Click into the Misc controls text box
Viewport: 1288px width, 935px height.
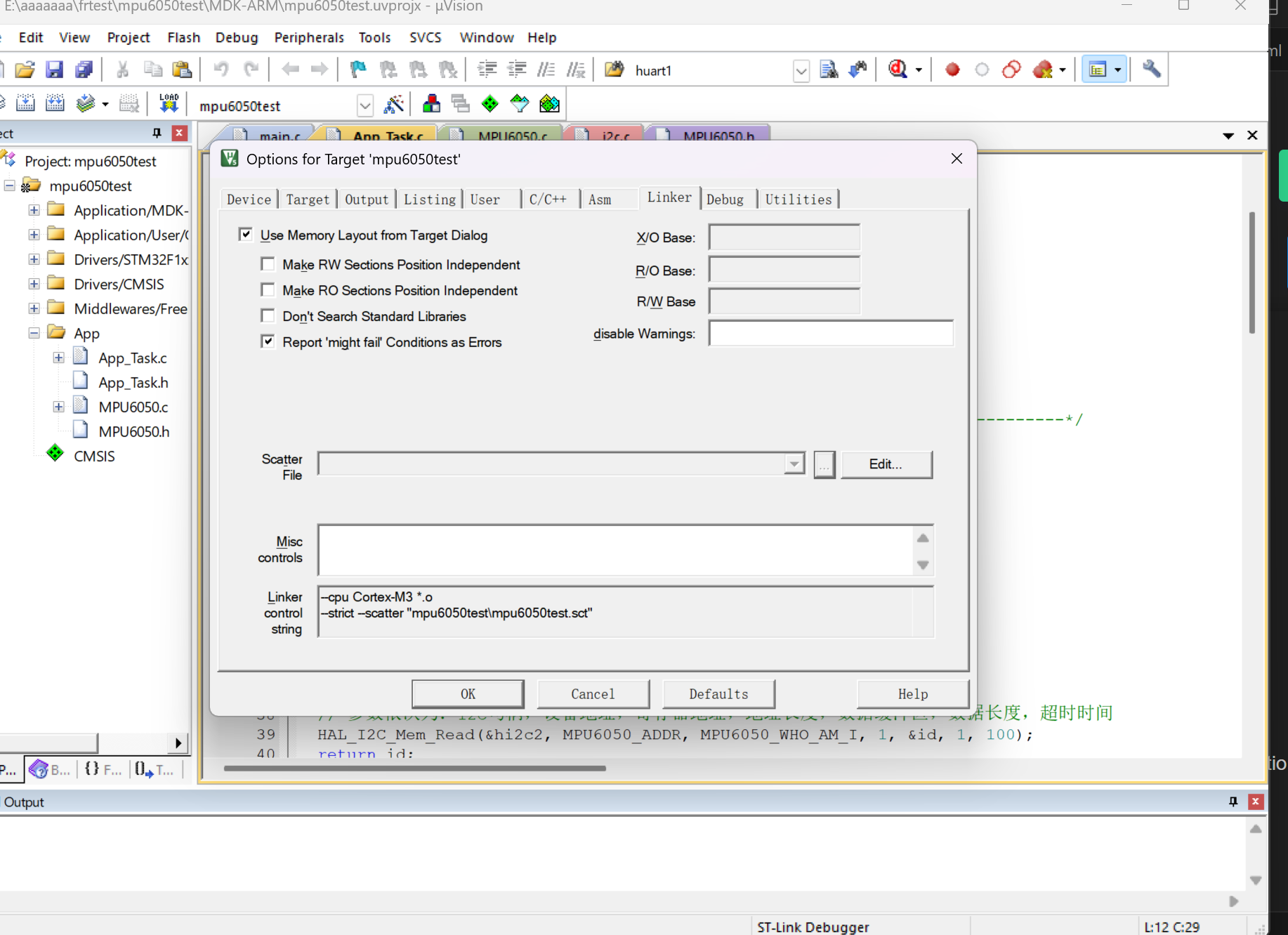616,550
